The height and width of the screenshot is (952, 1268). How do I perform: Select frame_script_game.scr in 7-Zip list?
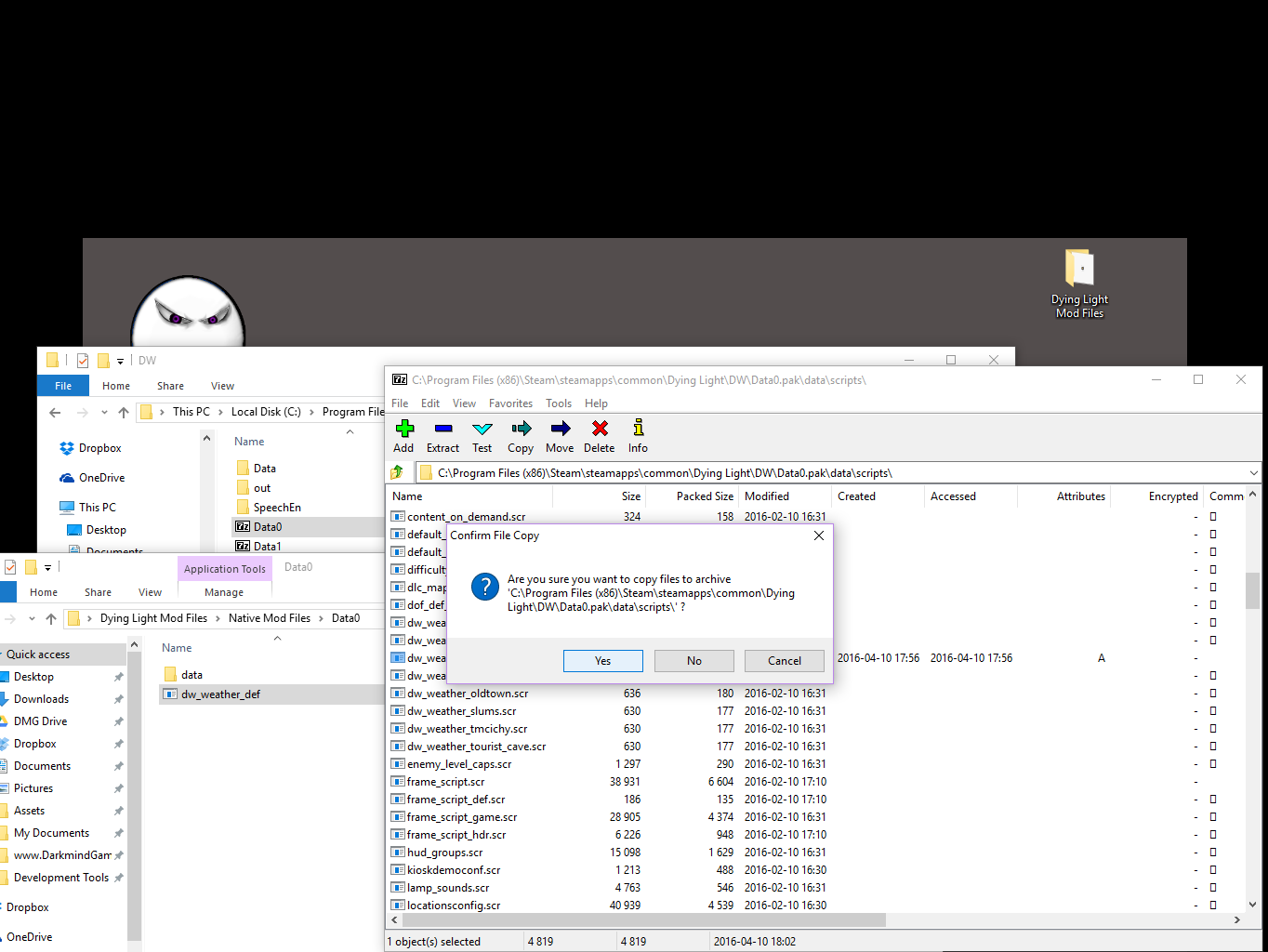[462, 817]
